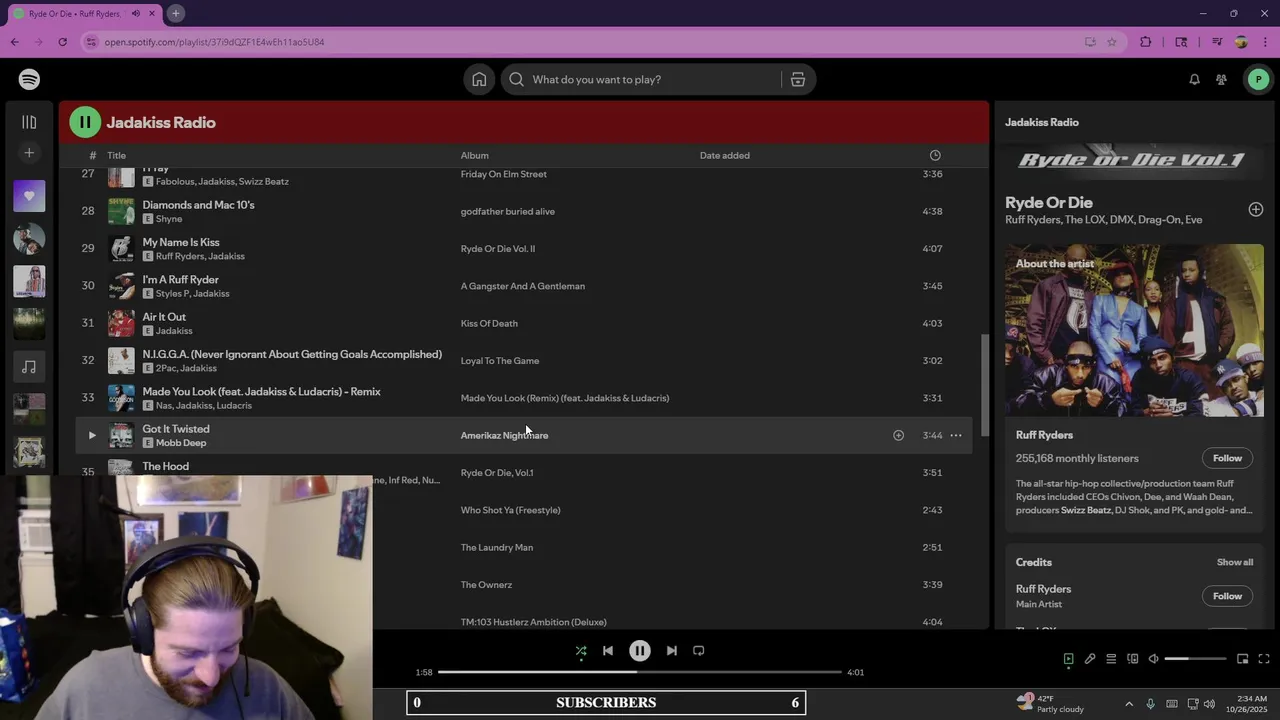Open the track Diamonds and Mac 10's
The width and height of the screenshot is (1280, 720).
pos(198,205)
